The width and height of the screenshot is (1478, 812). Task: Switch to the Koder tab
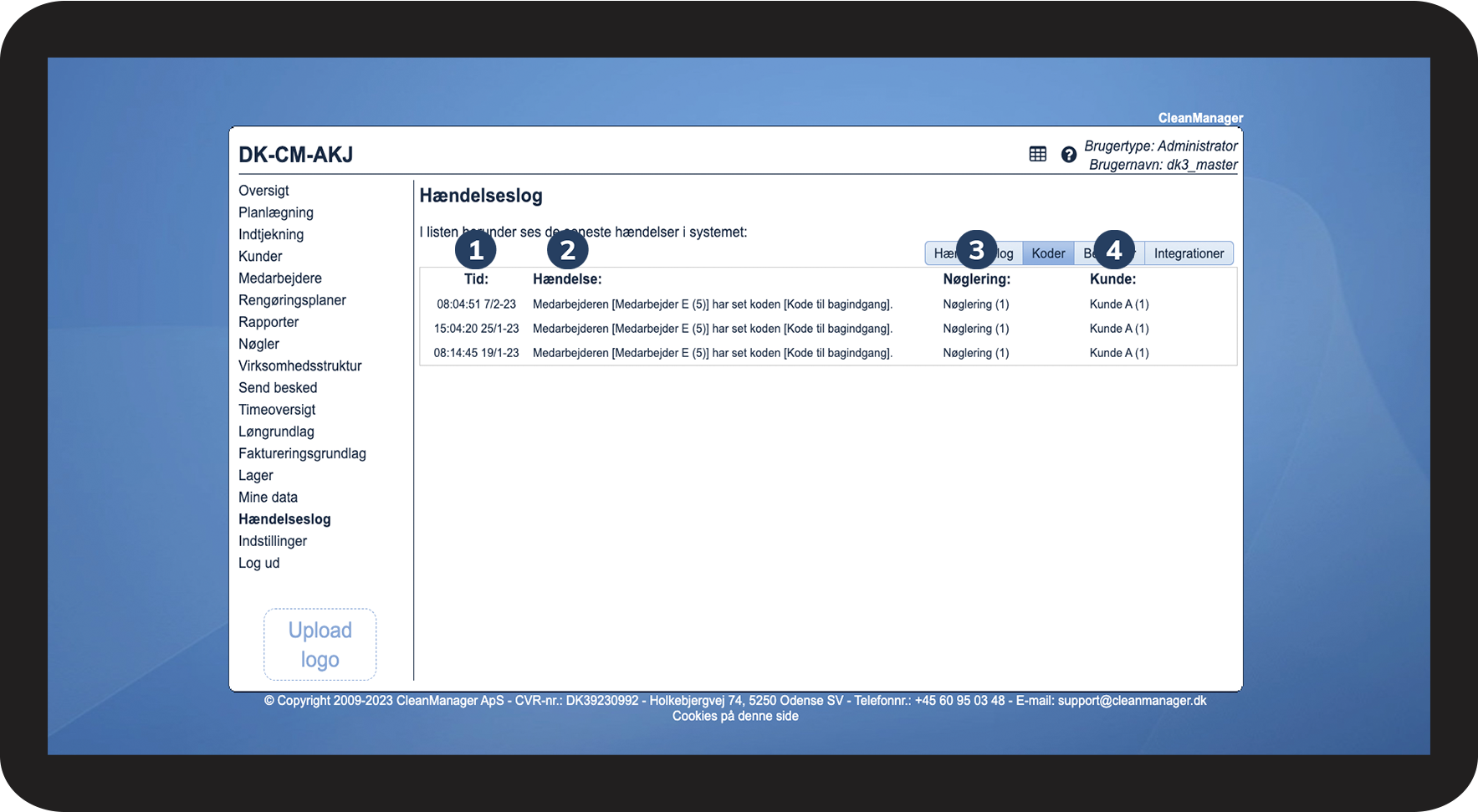pyautogui.click(x=1048, y=253)
